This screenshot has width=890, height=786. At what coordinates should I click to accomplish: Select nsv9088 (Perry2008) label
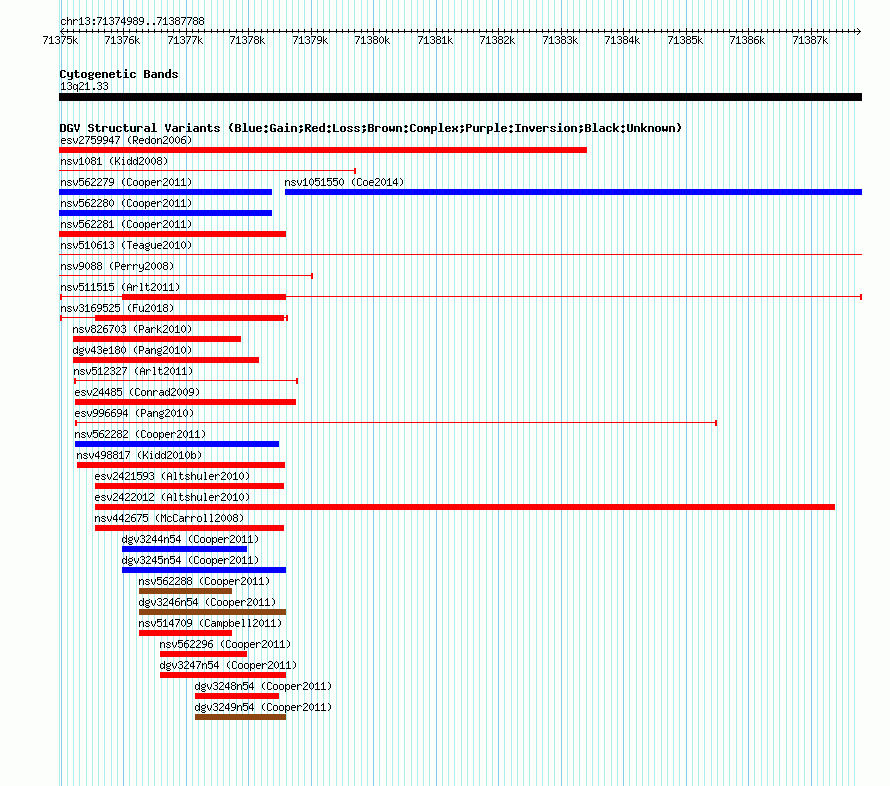coord(117,266)
